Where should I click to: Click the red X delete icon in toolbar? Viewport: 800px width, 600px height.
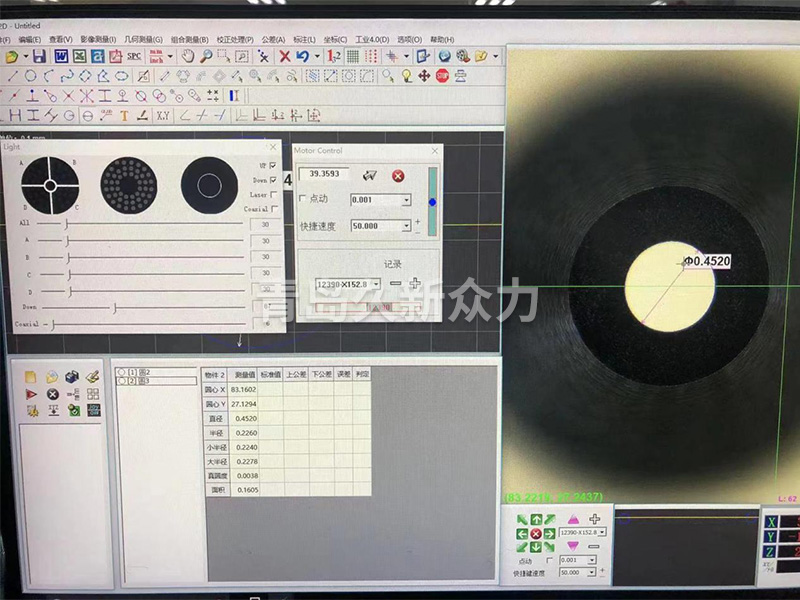(x=285, y=57)
